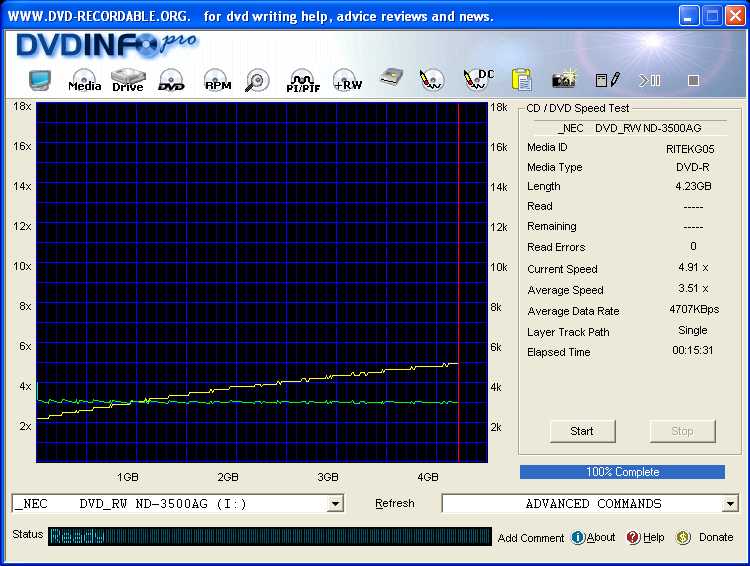The image size is (750, 566).
Task: Click the play/pause toolbar control
Action: point(651,80)
